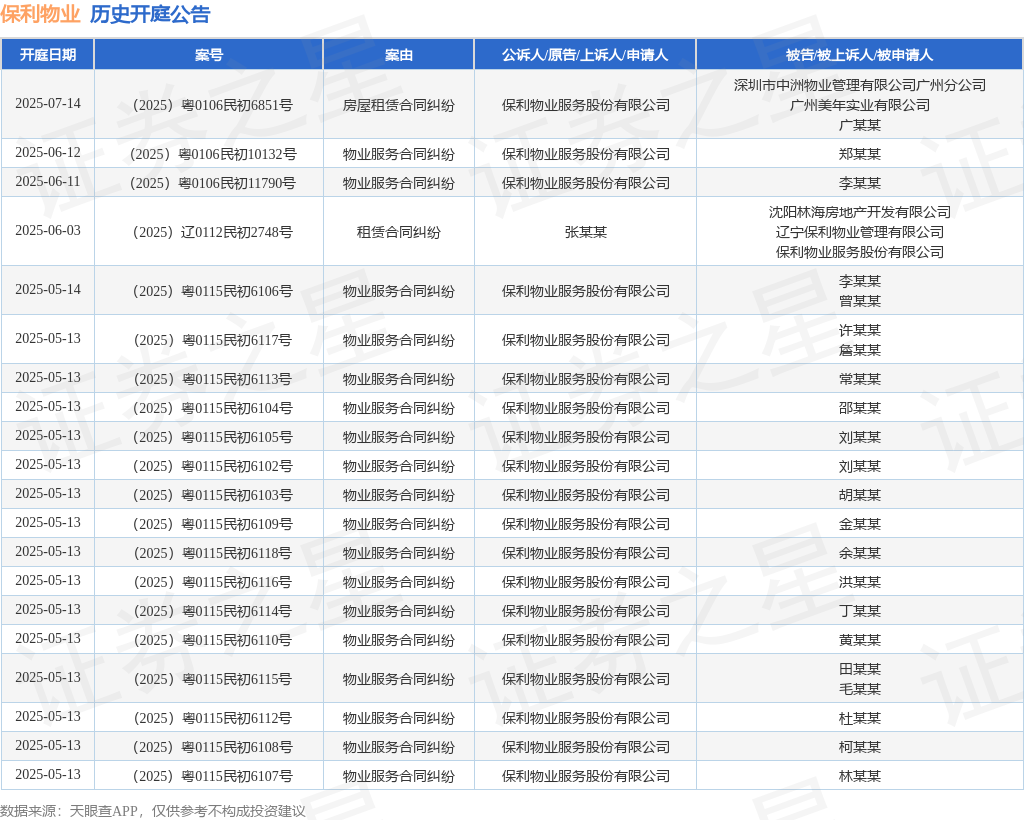Image resolution: width=1024 pixels, height=820 pixels.
Task: Click defendant 金某某
Action: tap(859, 524)
